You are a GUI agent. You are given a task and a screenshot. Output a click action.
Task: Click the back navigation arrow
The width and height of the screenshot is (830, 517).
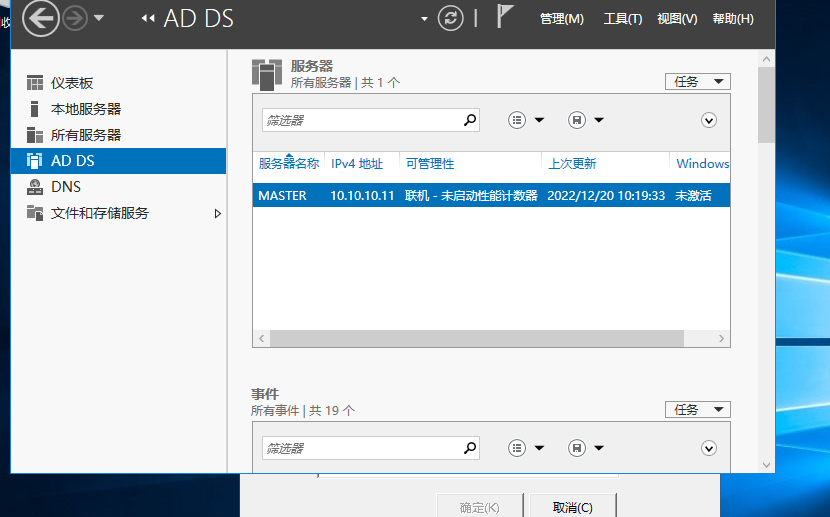(x=40, y=19)
